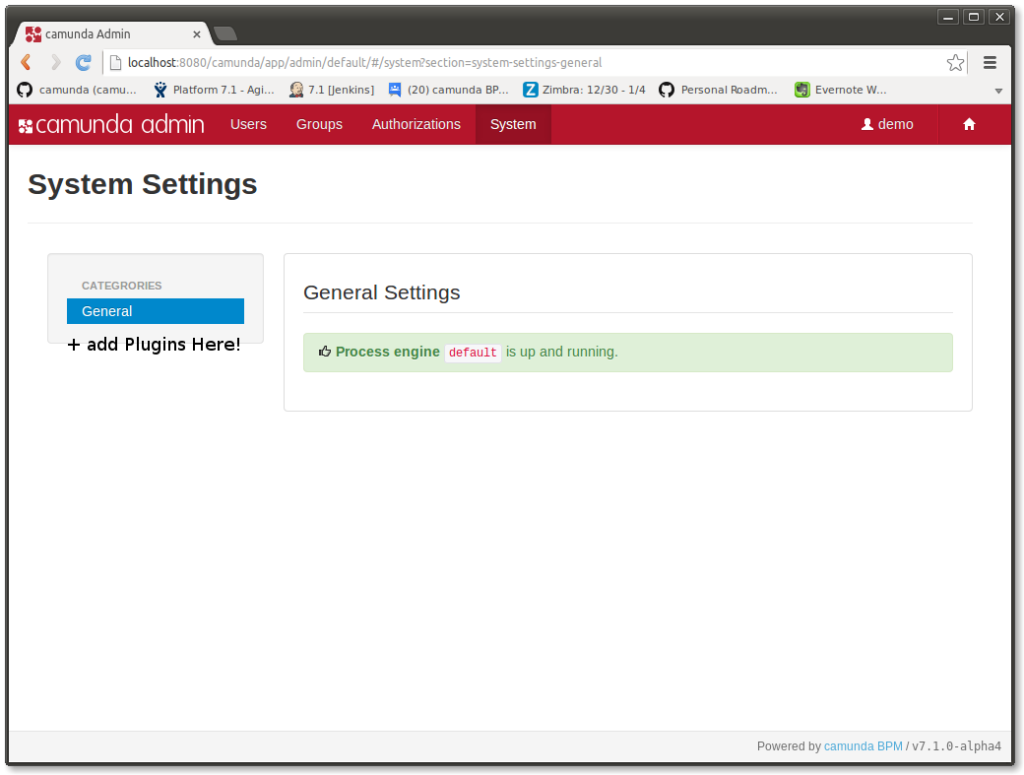
Task: Open the browser hamburger menu
Action: [989, 62]
